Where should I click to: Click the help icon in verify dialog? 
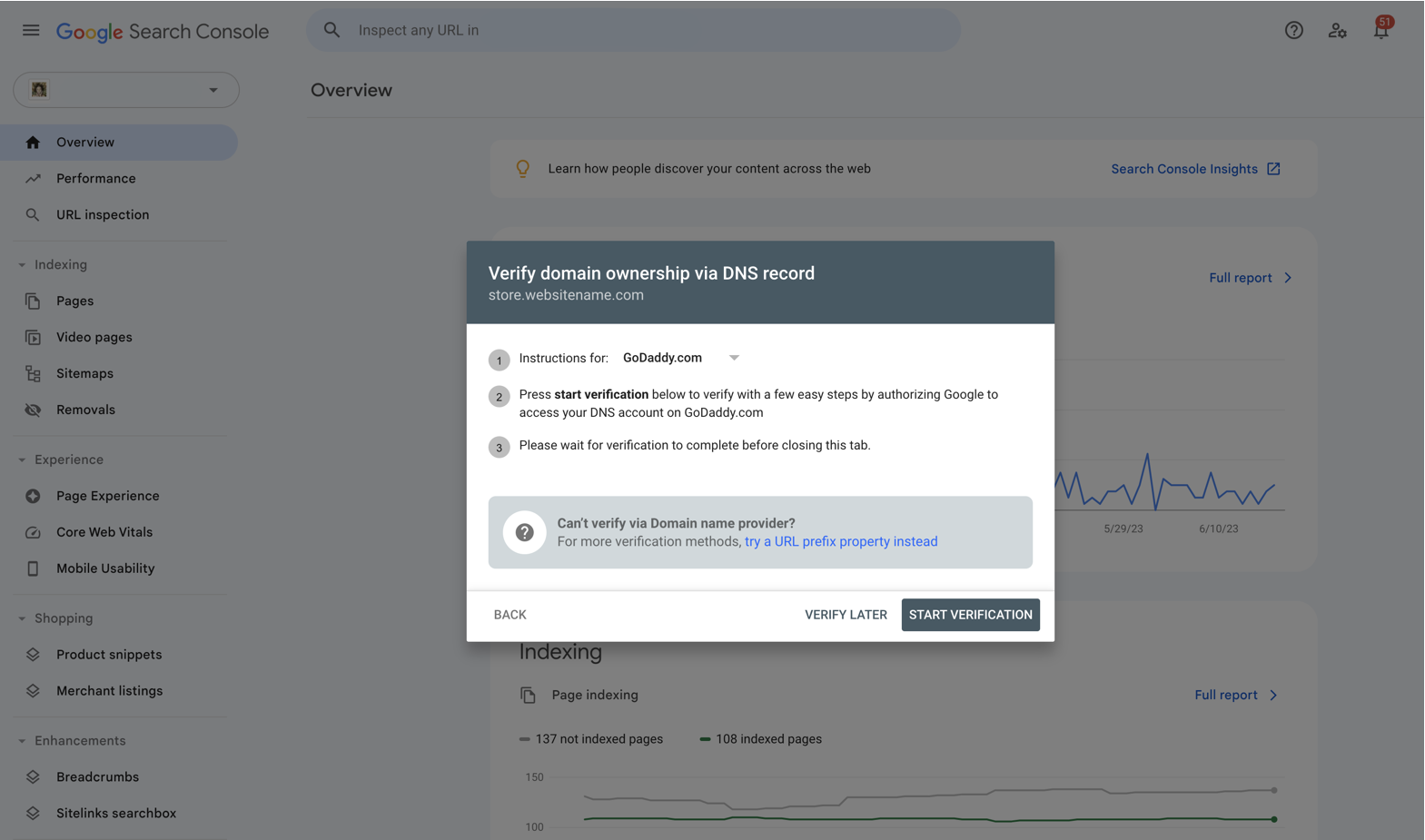point(524,532)
